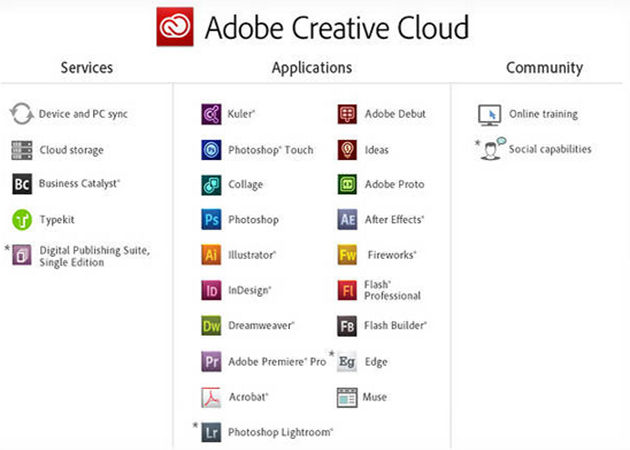Click the Fireworks Fw icon
Viewport: 630px width, 450px height.
click(347, 255)
